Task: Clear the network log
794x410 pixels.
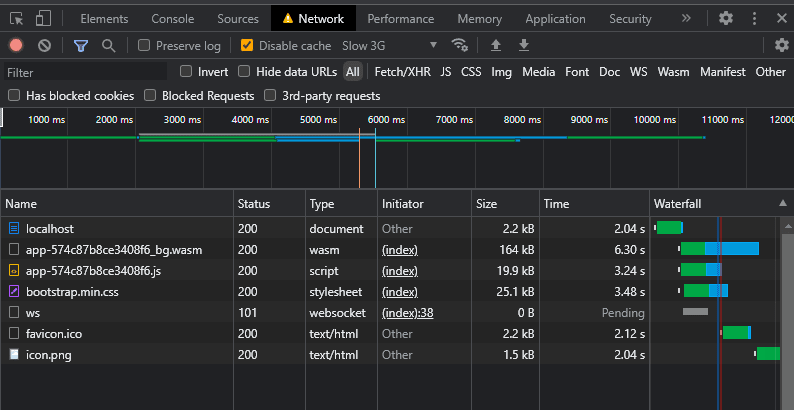Action: 44,45
